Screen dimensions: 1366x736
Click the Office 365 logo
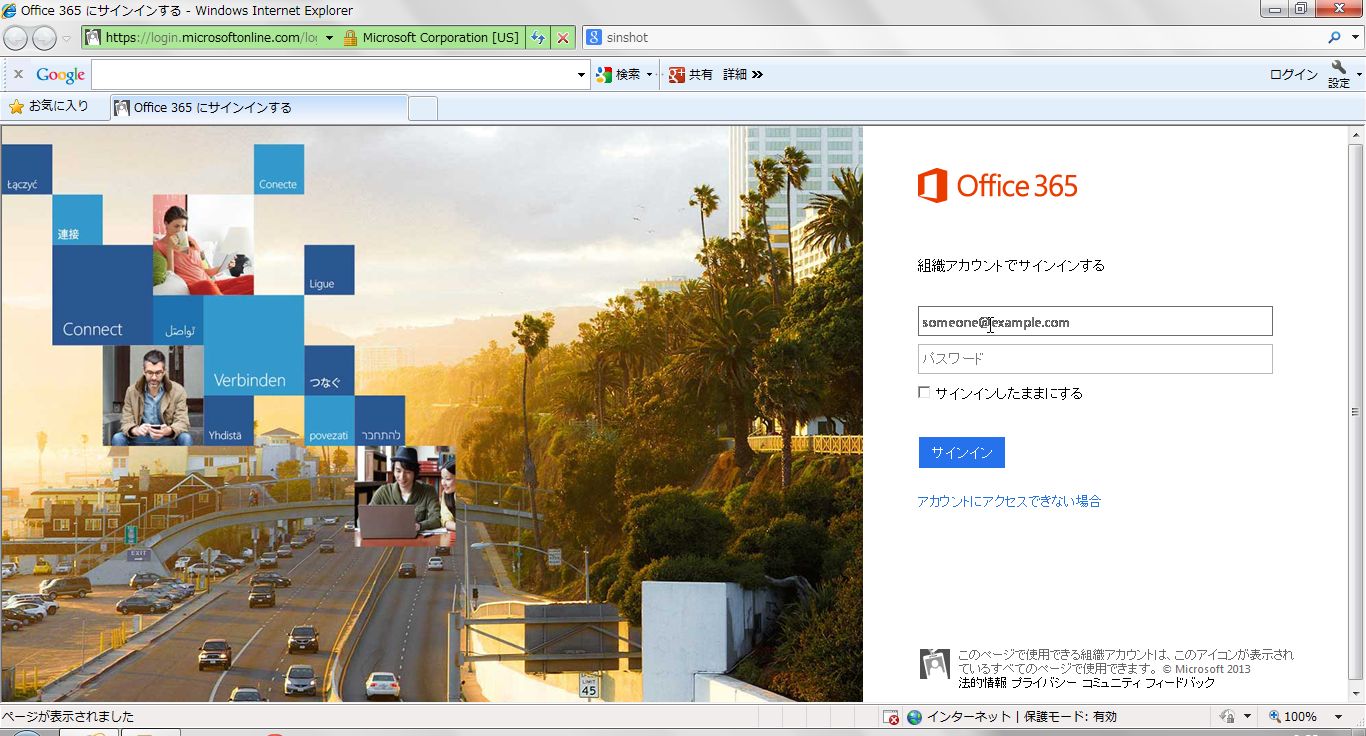click(997, 186)
